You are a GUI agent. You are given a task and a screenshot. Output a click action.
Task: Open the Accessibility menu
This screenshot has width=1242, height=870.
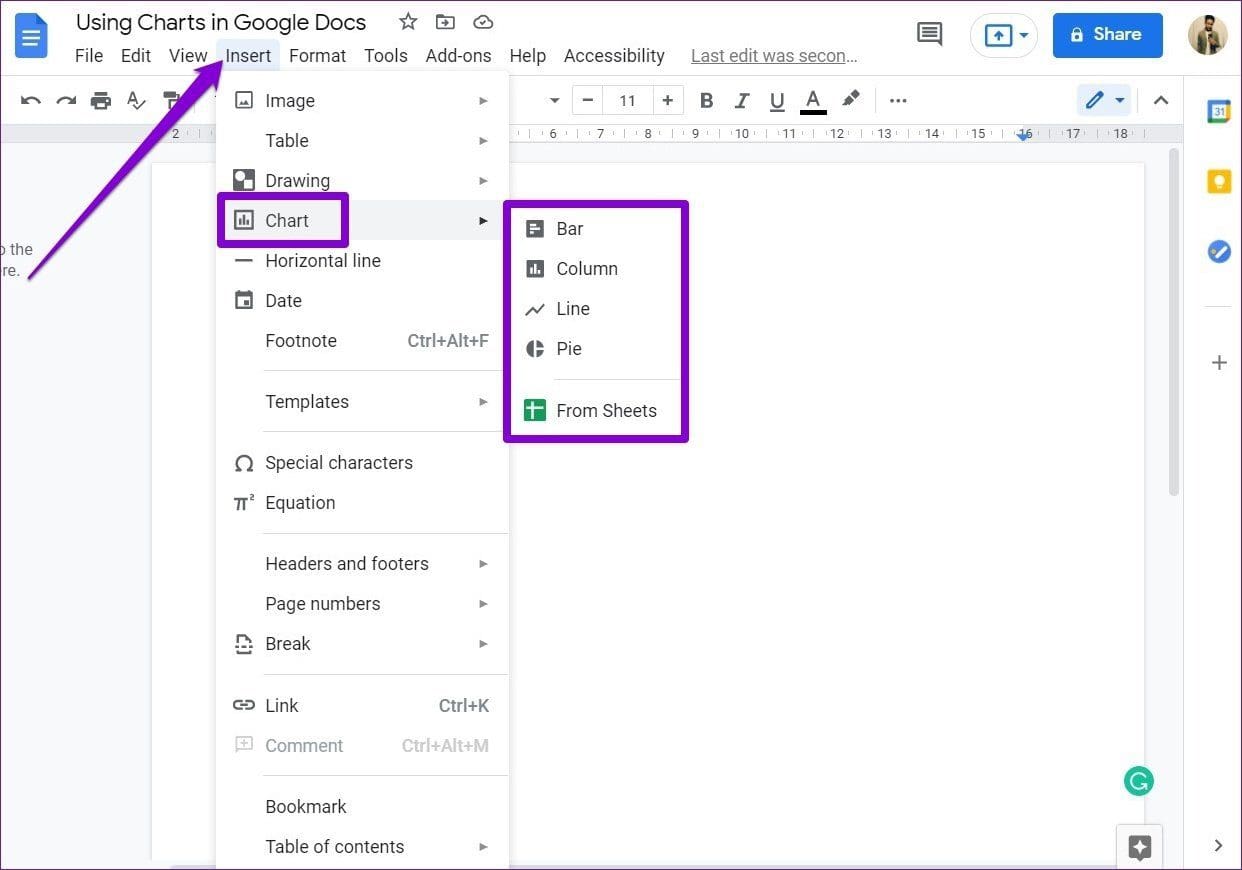pos(614,56)
